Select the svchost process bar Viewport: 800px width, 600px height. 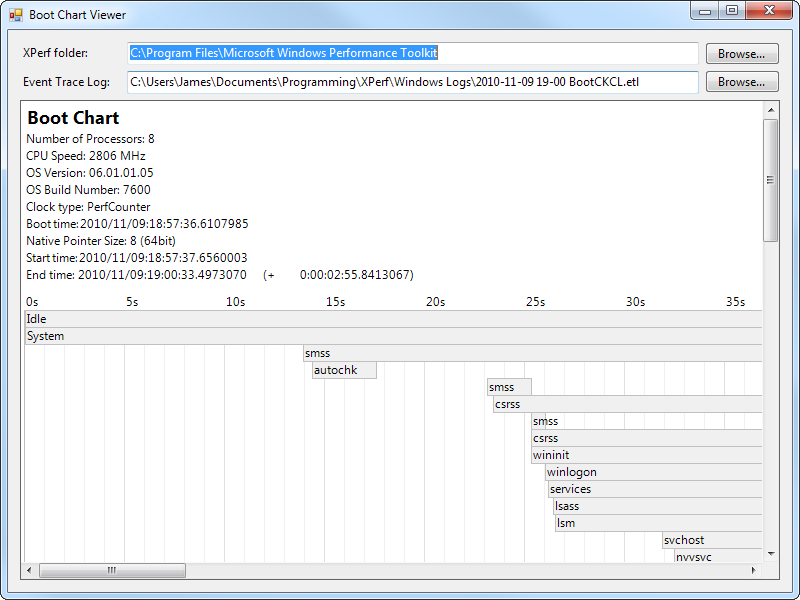[712, 540]
